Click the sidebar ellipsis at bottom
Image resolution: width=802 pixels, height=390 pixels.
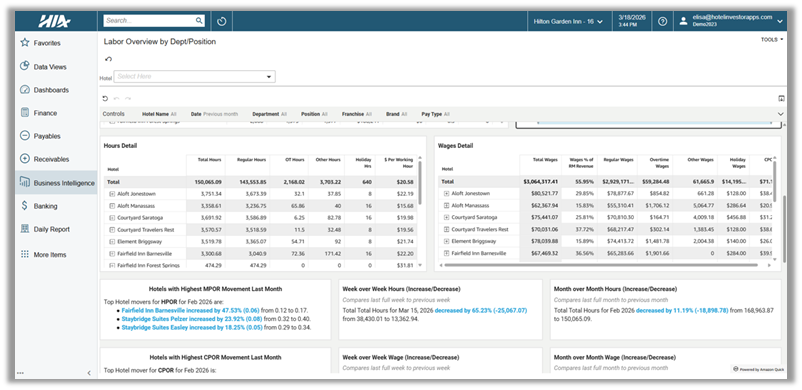click(x=20, y=373)
